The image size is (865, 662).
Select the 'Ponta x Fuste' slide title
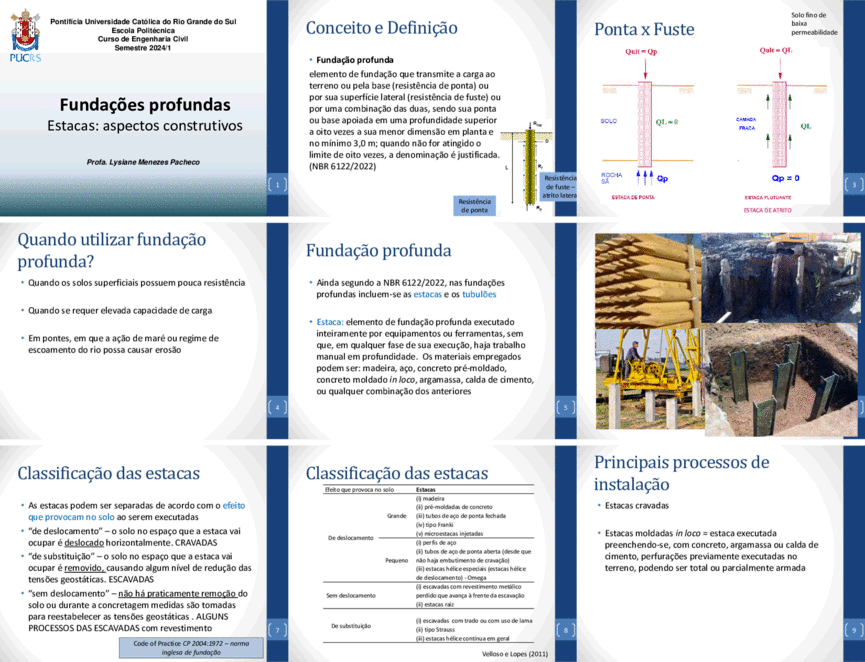[644, 29]
